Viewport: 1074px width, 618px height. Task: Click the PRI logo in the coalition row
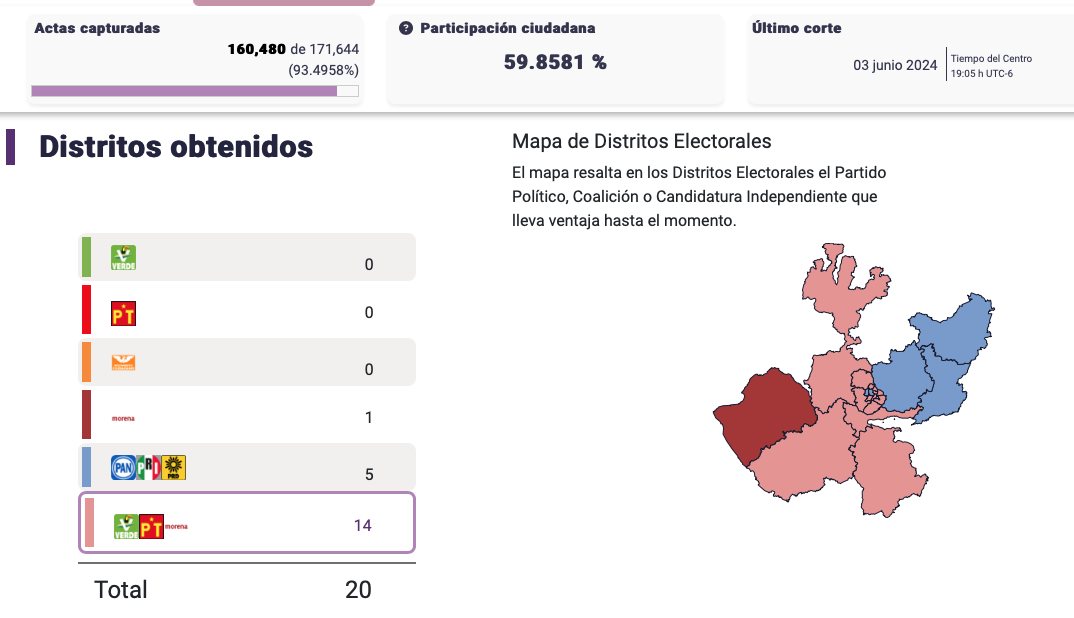(x=148, y=467)
